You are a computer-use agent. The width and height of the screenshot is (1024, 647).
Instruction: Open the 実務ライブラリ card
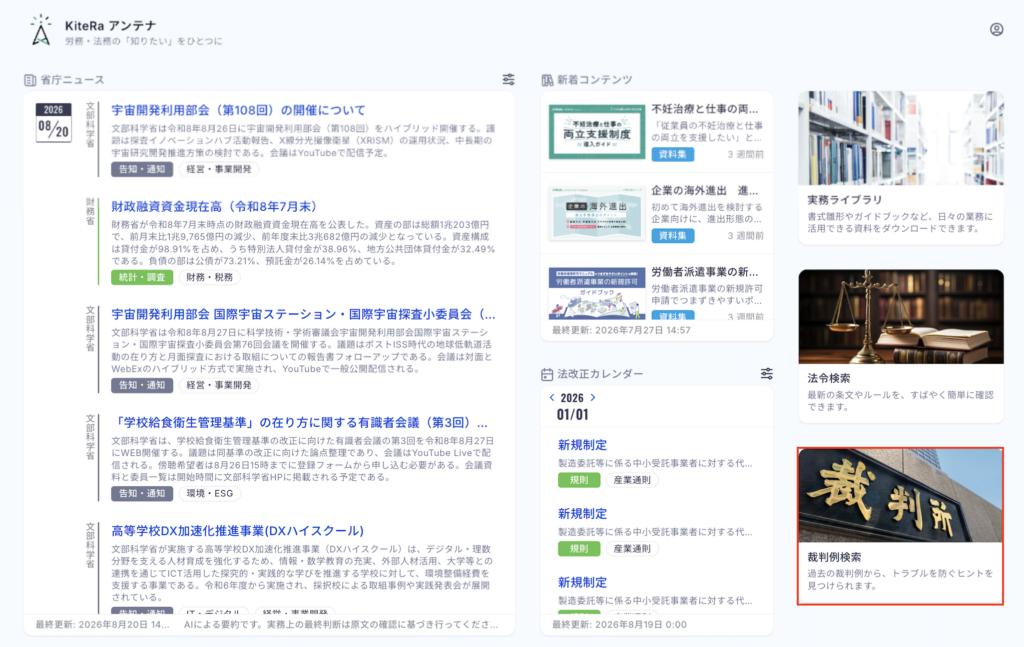[901, 168]
